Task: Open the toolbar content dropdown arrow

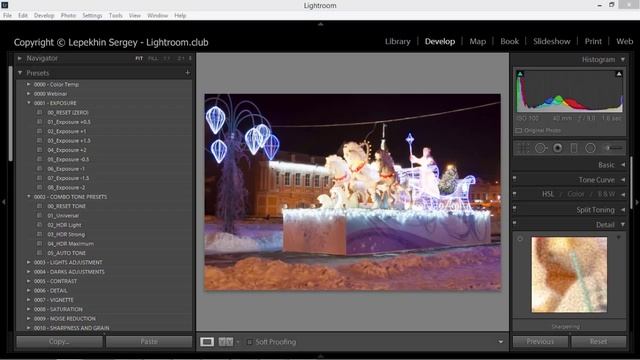Action: [x=501, y=342]
